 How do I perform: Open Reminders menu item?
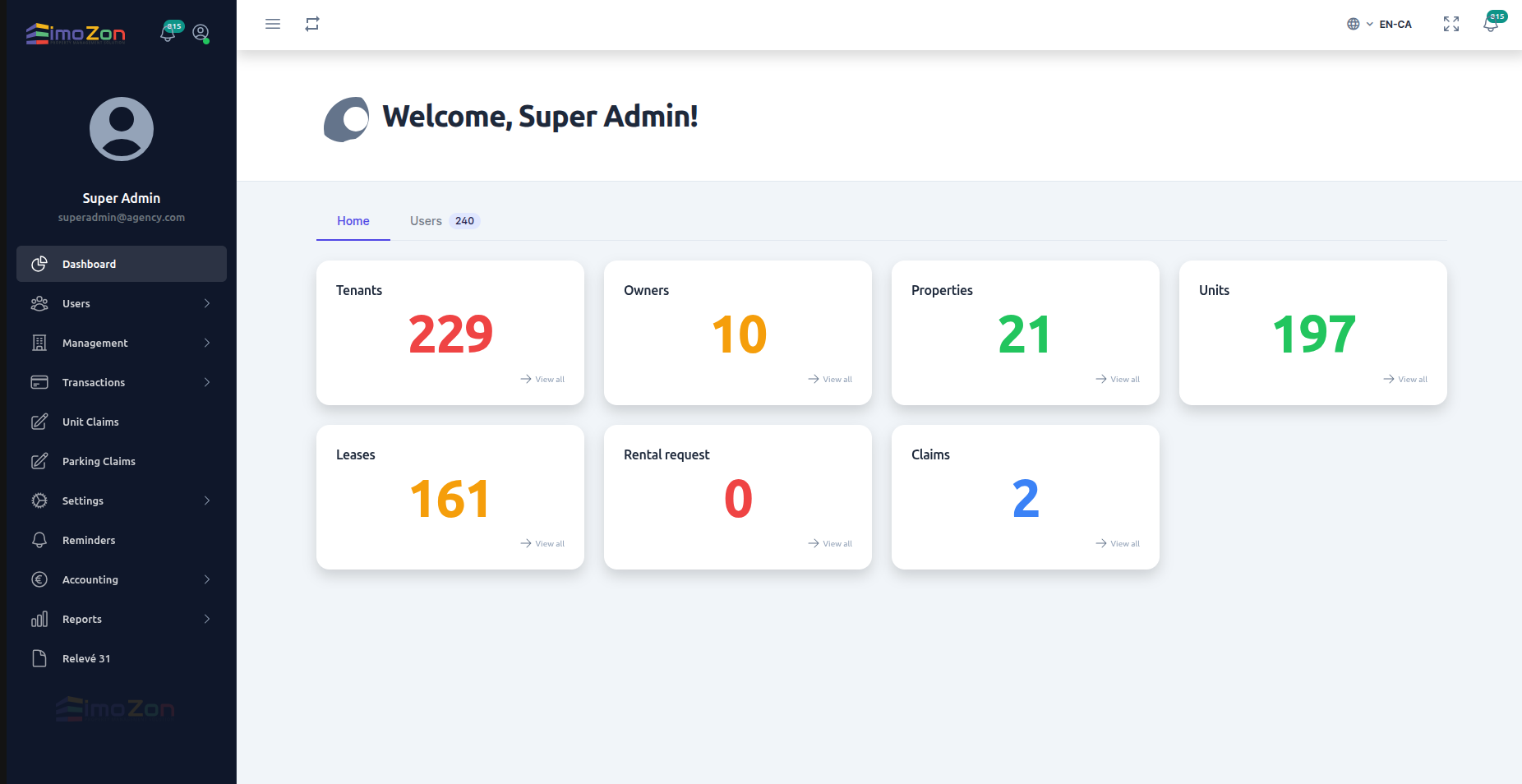pos(122,540)
